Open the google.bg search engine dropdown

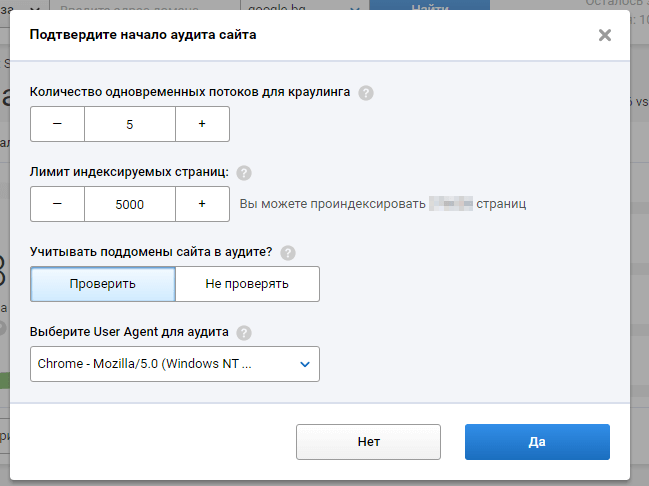tap(305, 5)
